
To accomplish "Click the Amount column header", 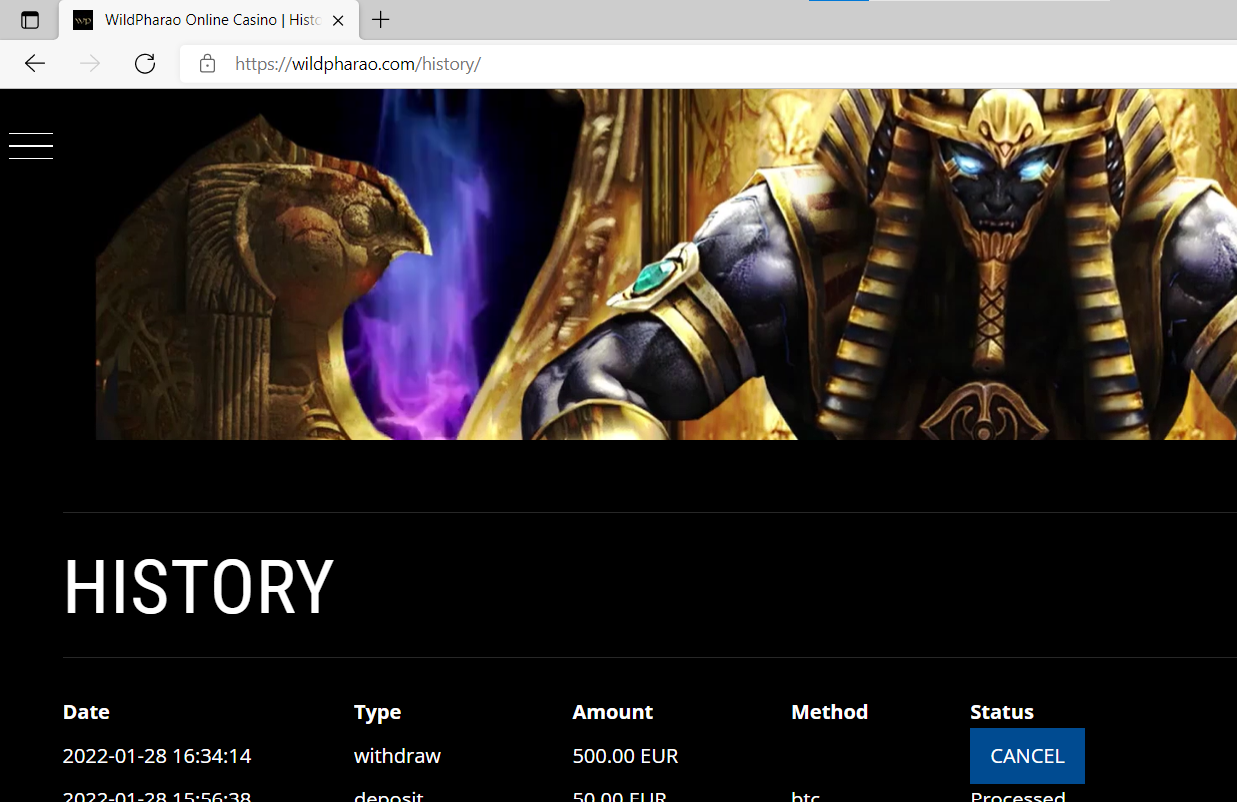I will [612, 712].
